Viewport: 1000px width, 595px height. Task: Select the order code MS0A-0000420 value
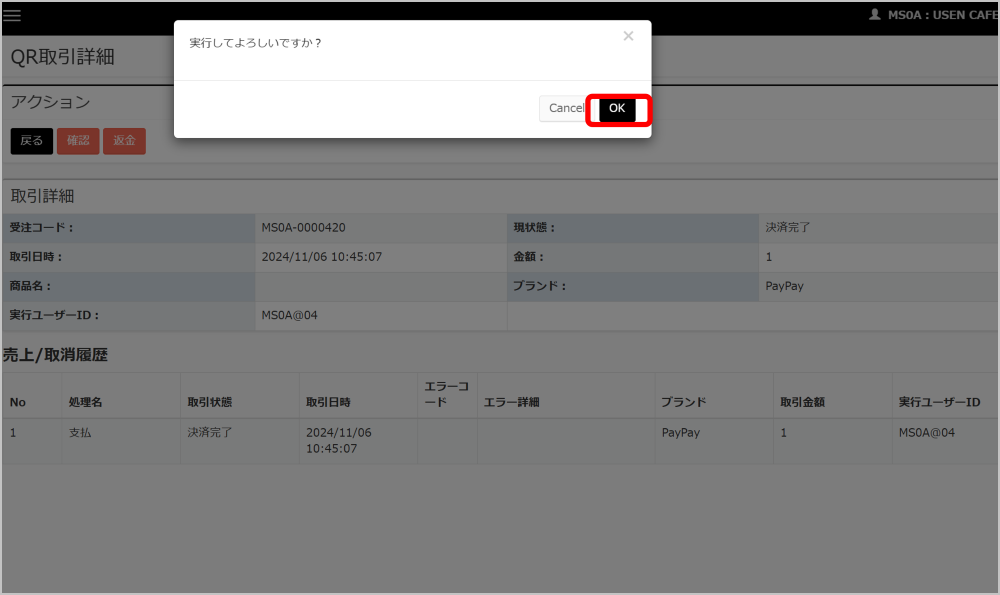click(x=303, y=228)
